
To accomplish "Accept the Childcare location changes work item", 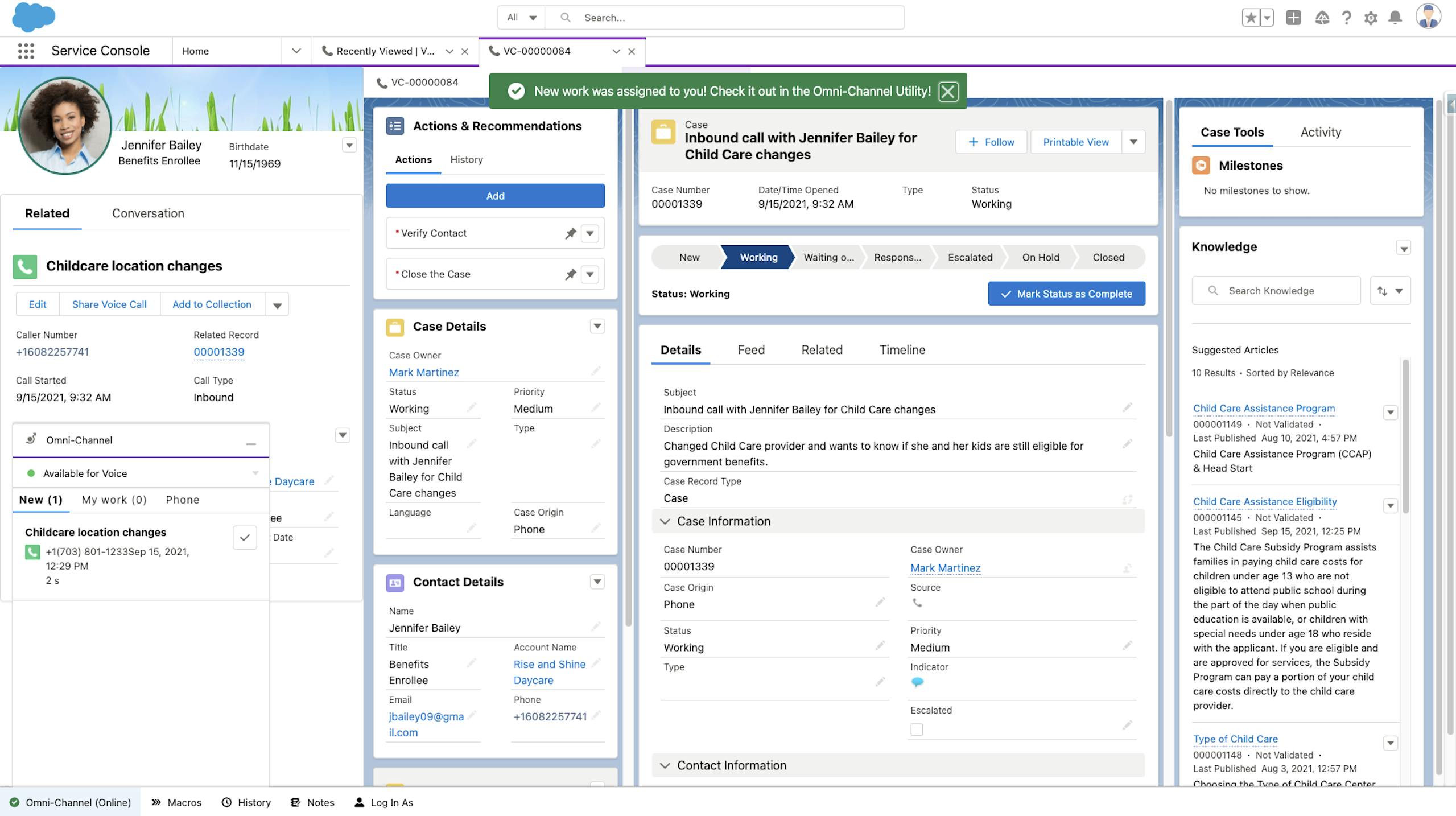I will [245, 538].
